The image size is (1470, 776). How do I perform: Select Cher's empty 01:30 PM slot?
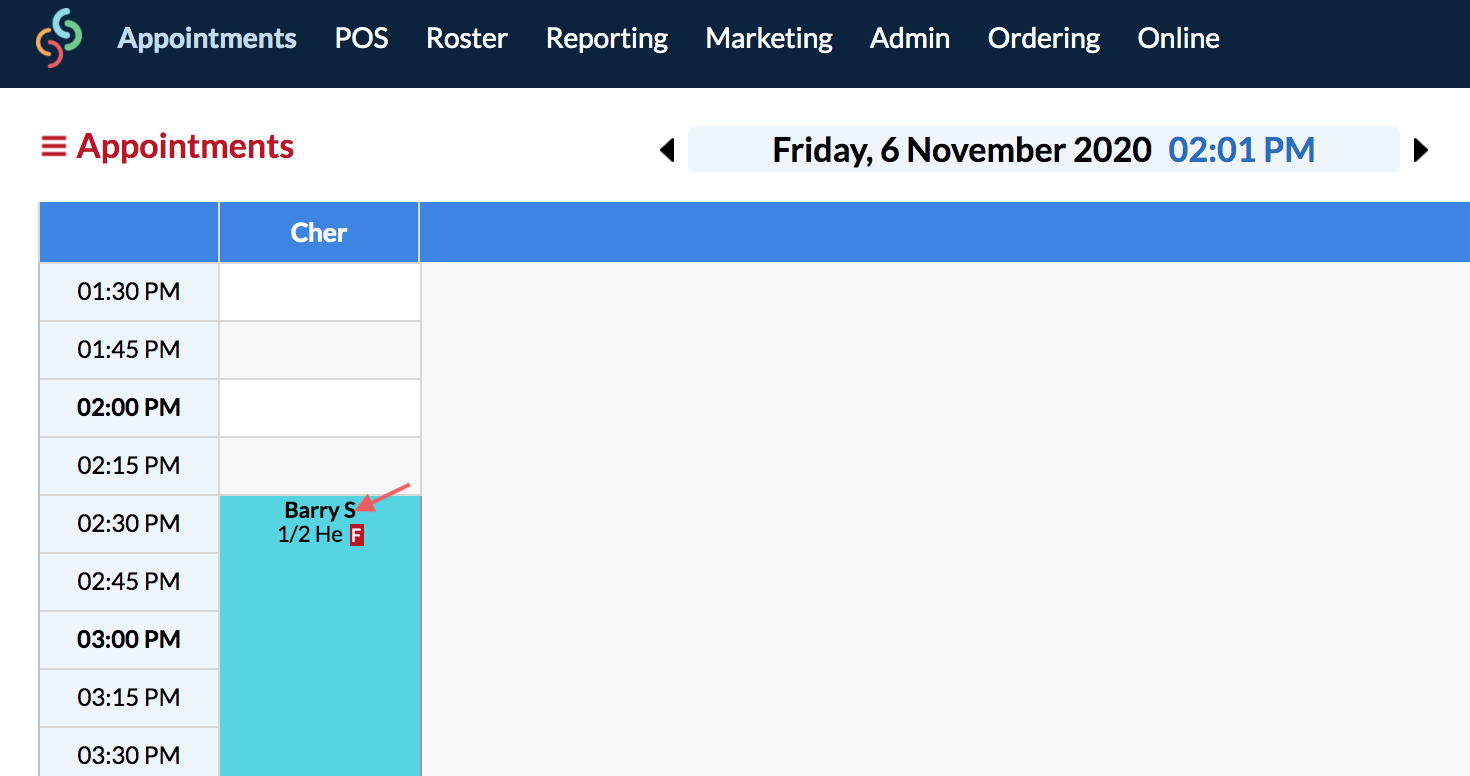320,292
